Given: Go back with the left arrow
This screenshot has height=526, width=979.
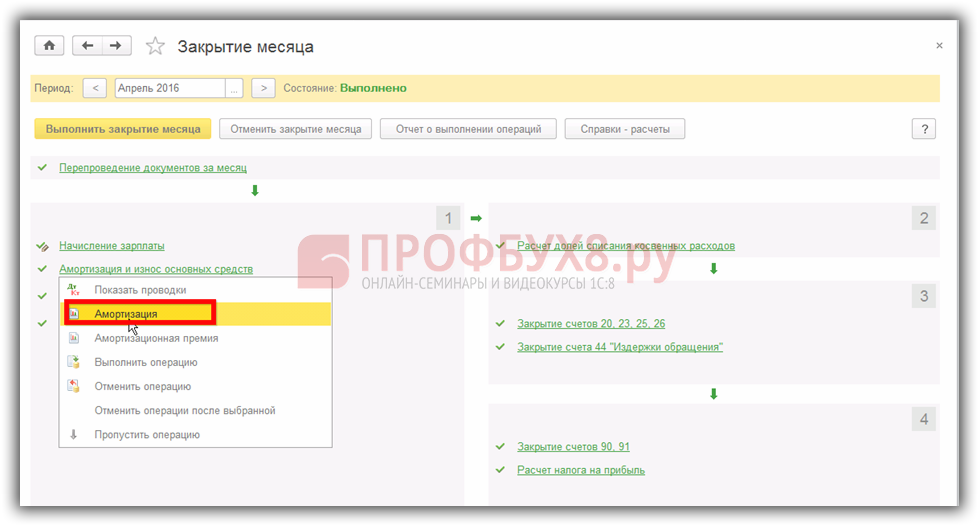Looking at the screenshot, I should (88, 46).
